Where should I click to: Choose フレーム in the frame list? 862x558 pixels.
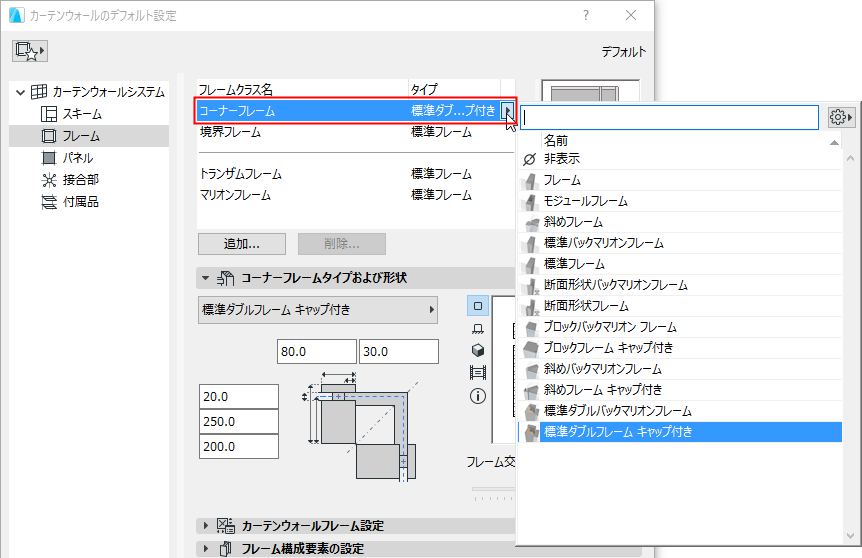680,180
